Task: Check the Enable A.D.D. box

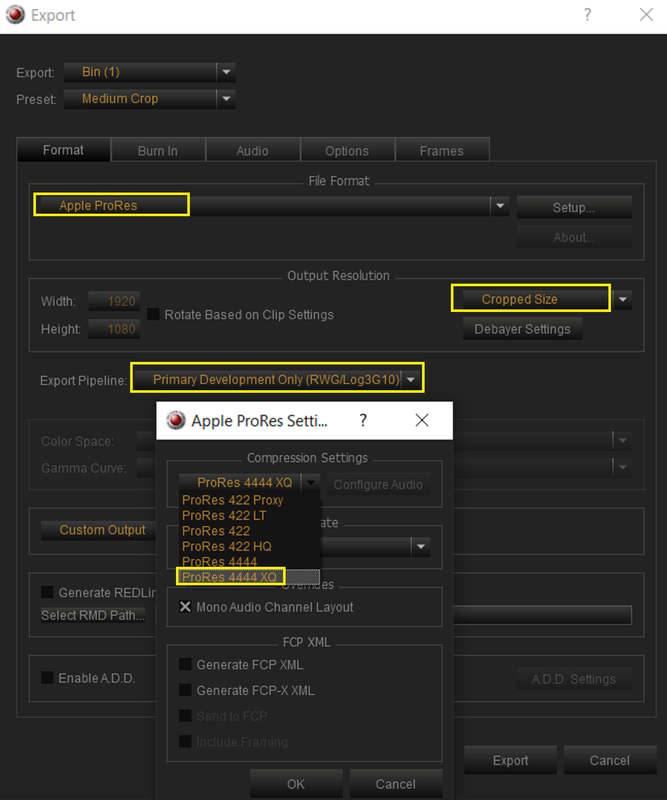Action: point(47,678)
